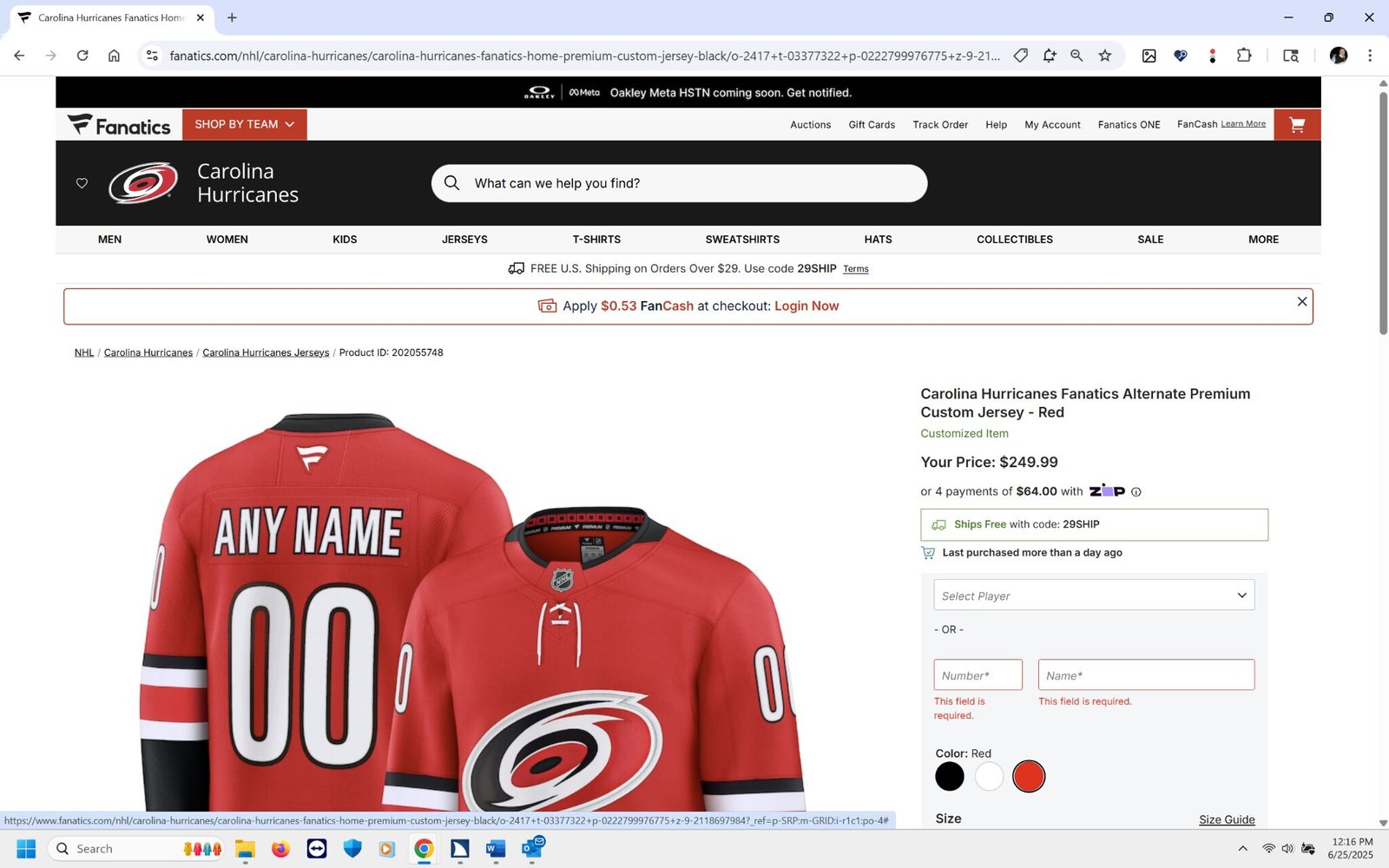Screen dimensions: 1389x868
Task: Click the search magnifier icon
Action: coord(451,183)
